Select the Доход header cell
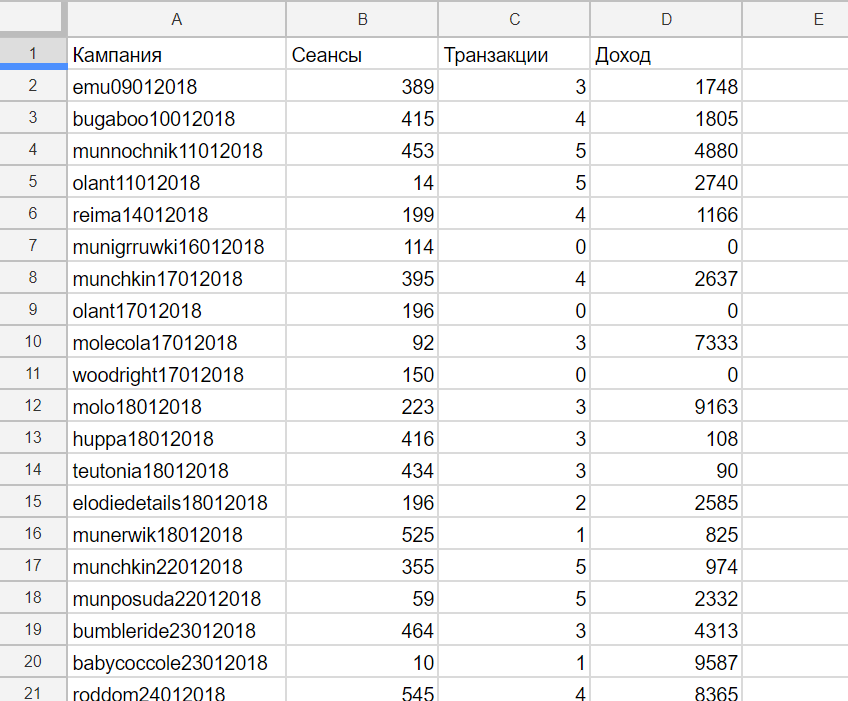Viewport: 848px width, 701px height. click(x=666, y=55)
